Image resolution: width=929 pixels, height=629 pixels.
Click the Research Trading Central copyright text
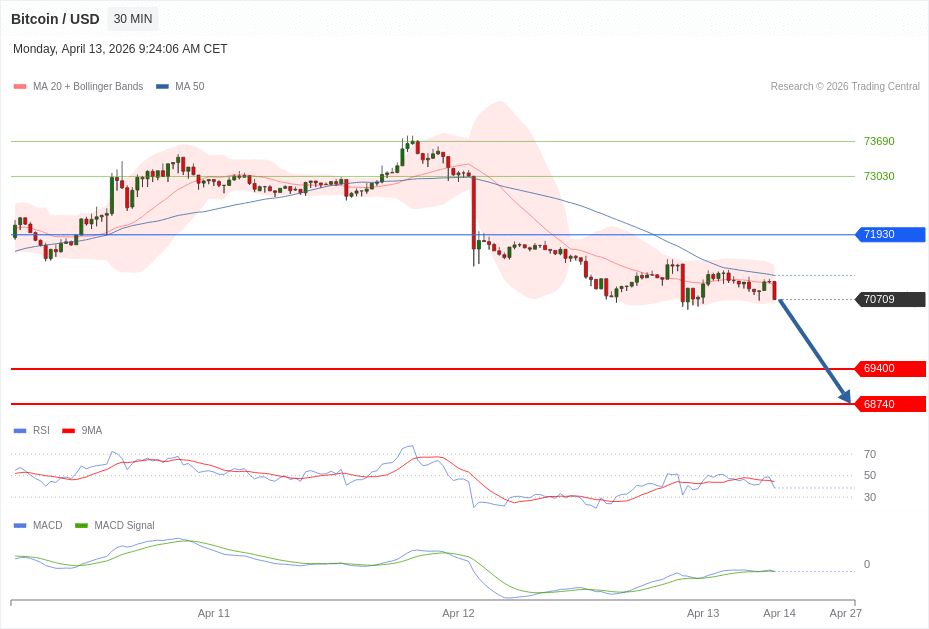[845, 87]
